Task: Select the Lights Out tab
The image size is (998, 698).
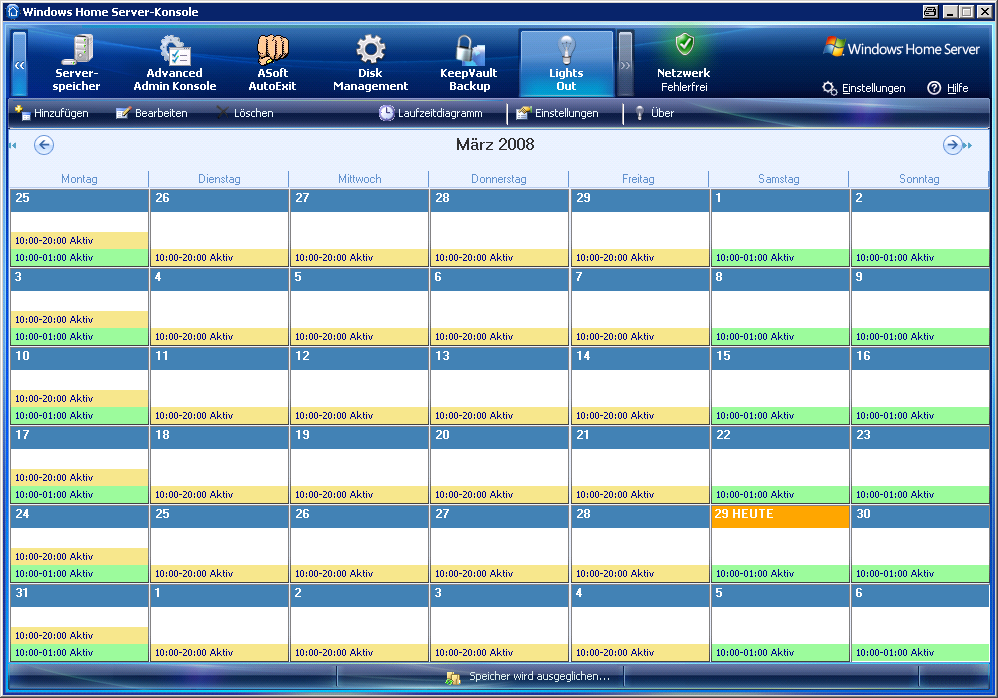Action: 566,64
